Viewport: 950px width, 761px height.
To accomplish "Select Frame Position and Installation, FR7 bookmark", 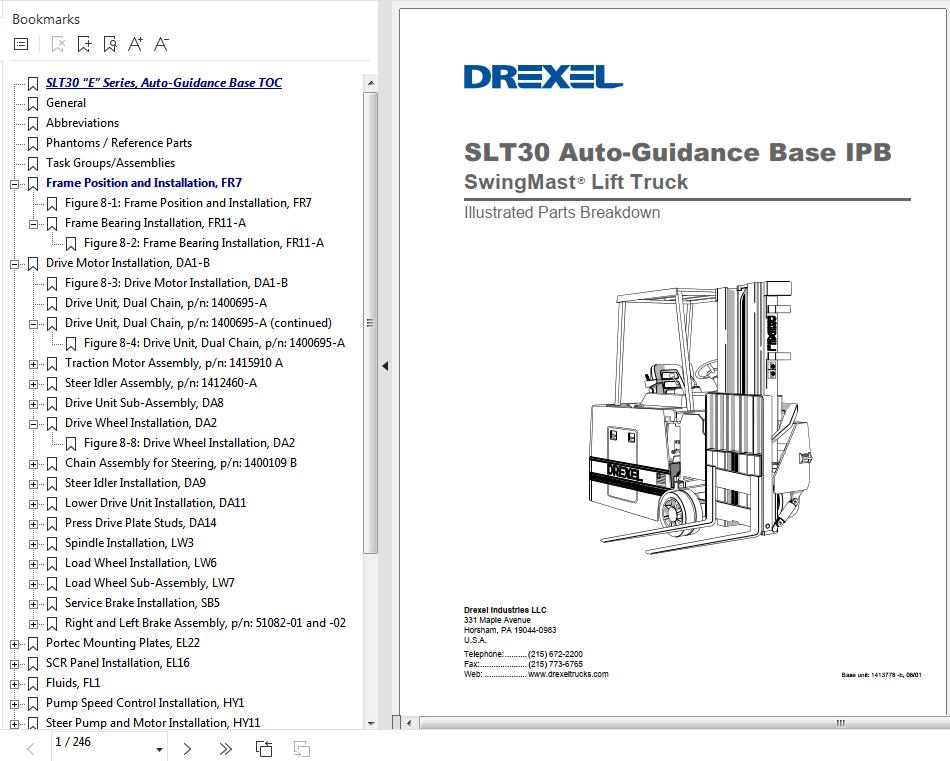I will click(x=144, y=183).
